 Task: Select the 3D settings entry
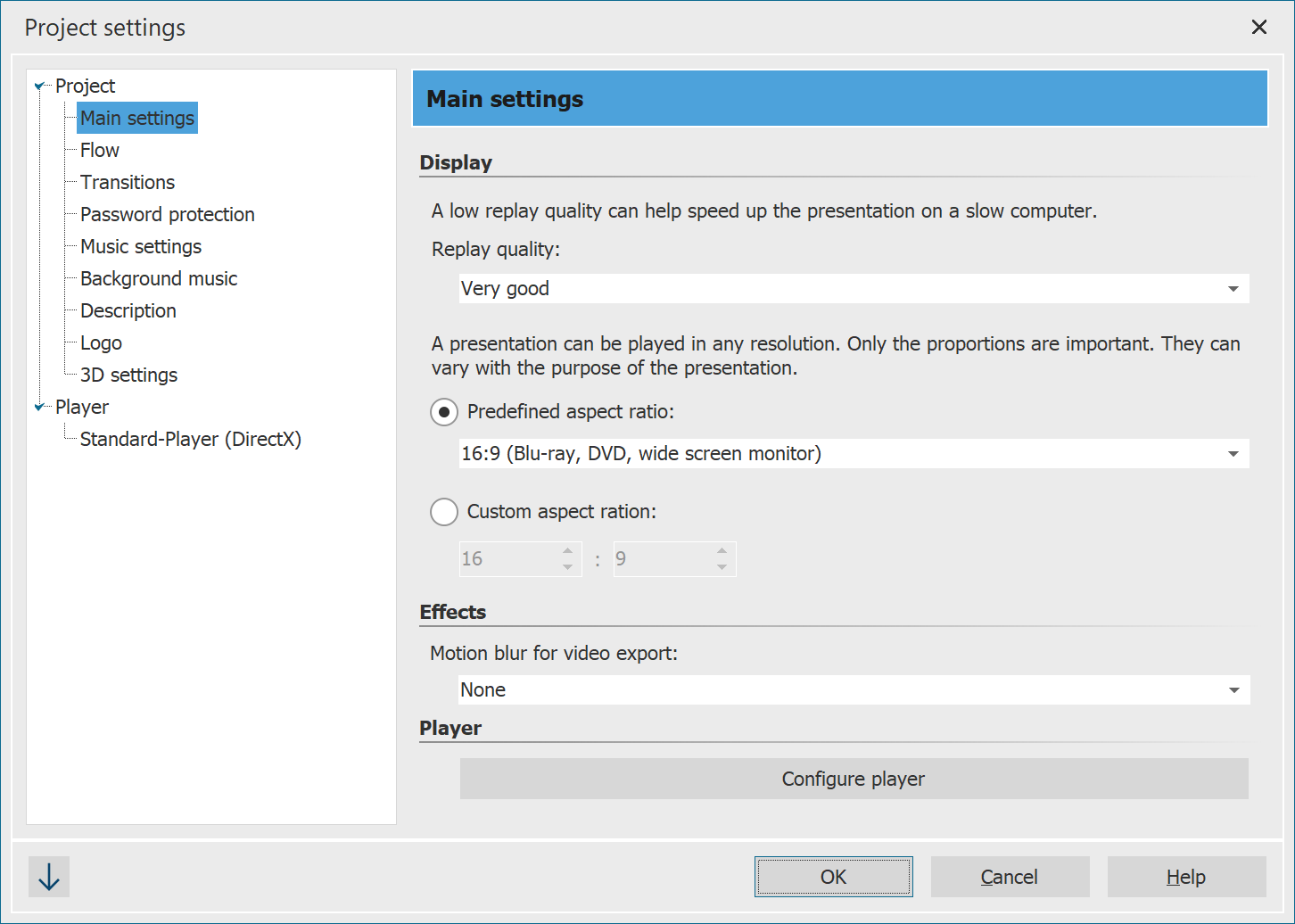tap(128, 375)
